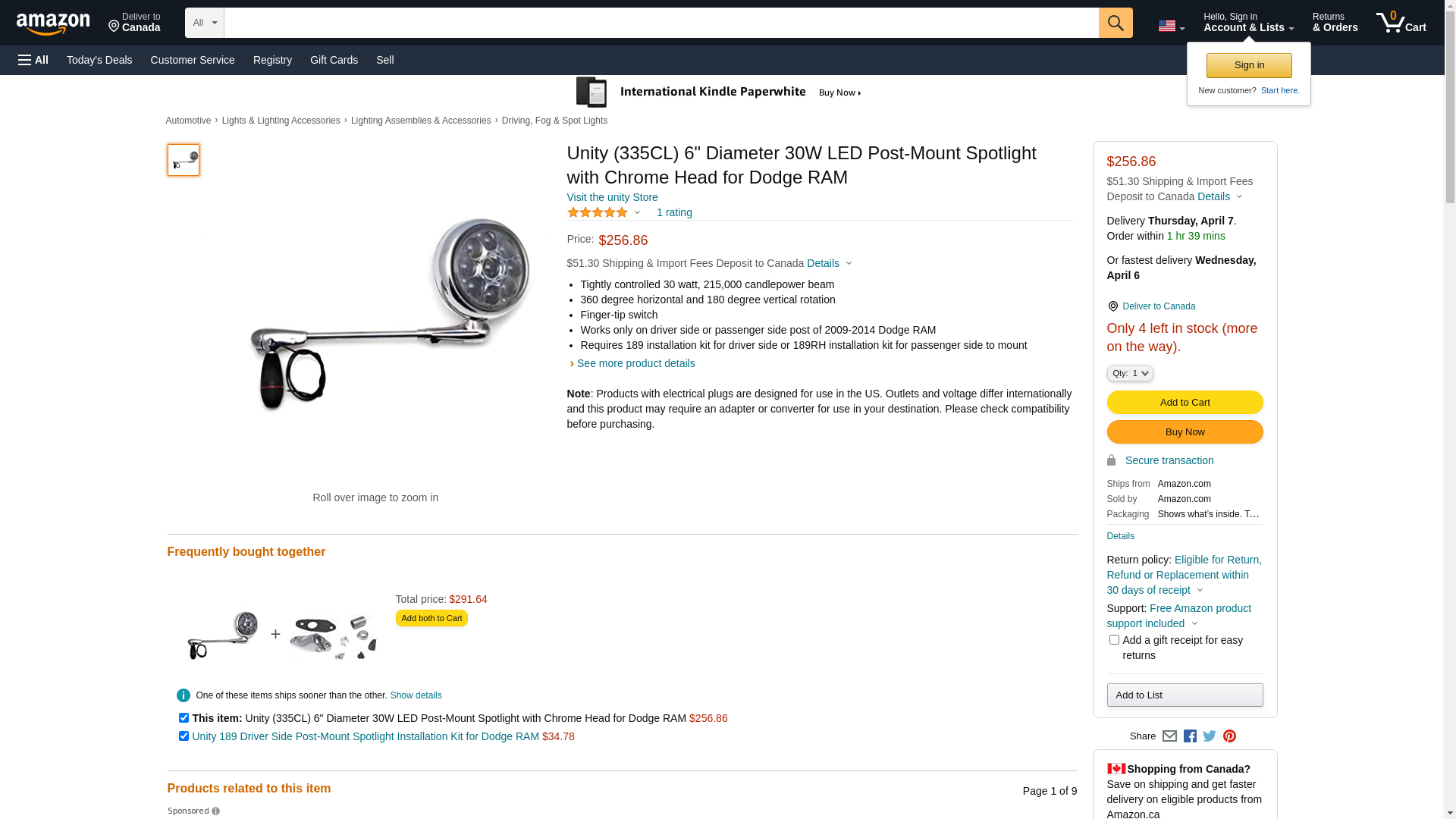Select the spotlight product thumbnail image
This screenshot has height=819, width=1456.
[x=184, y=160]
